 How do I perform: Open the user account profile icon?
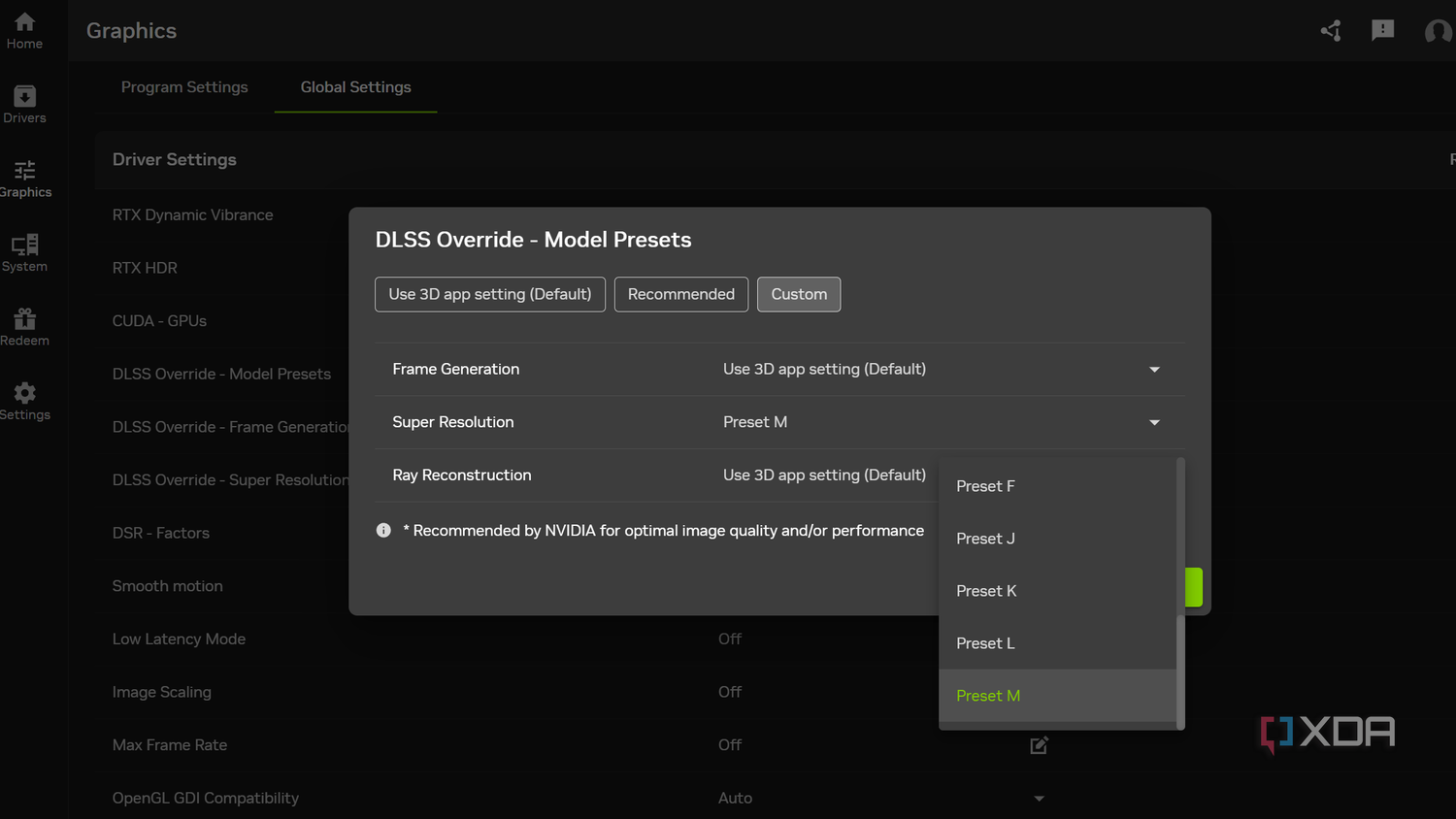pyautogui.click(x=1438, y=31)
